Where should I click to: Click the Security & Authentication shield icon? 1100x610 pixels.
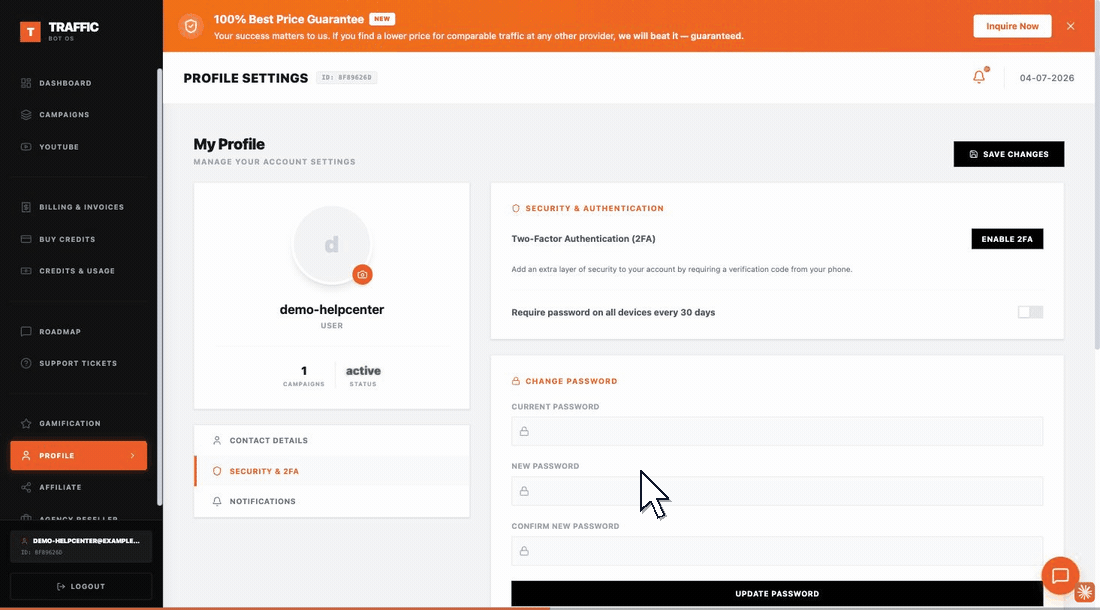tap(516, 208)
